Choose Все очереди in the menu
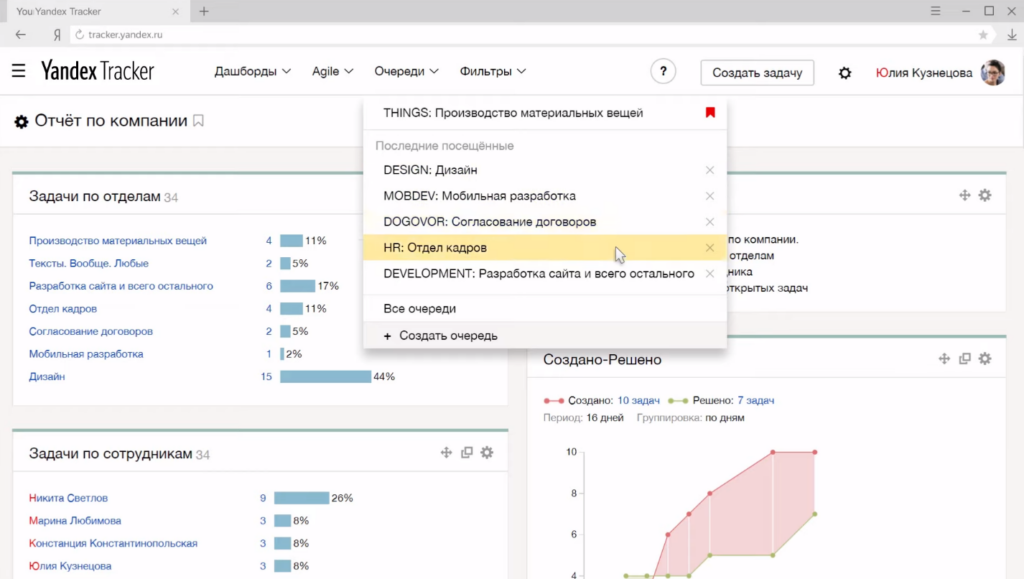 419,309
